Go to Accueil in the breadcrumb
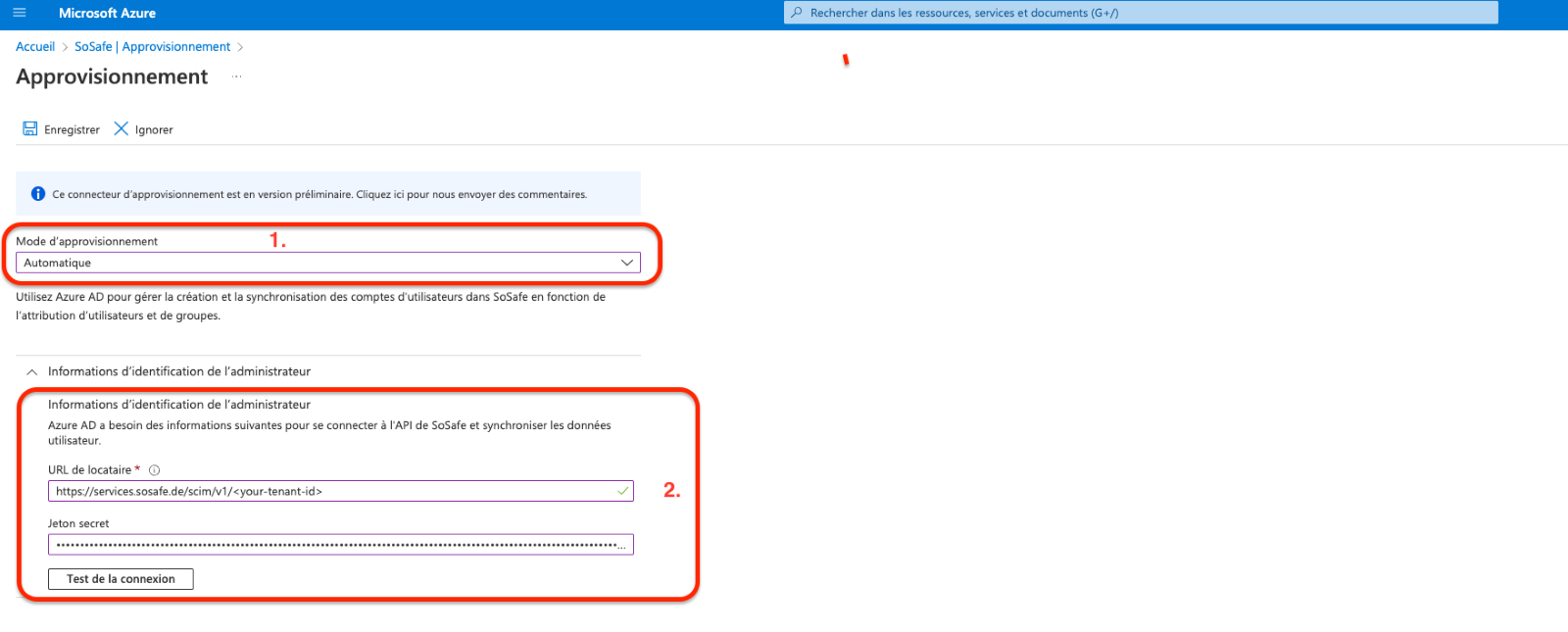 coord(35,47)
